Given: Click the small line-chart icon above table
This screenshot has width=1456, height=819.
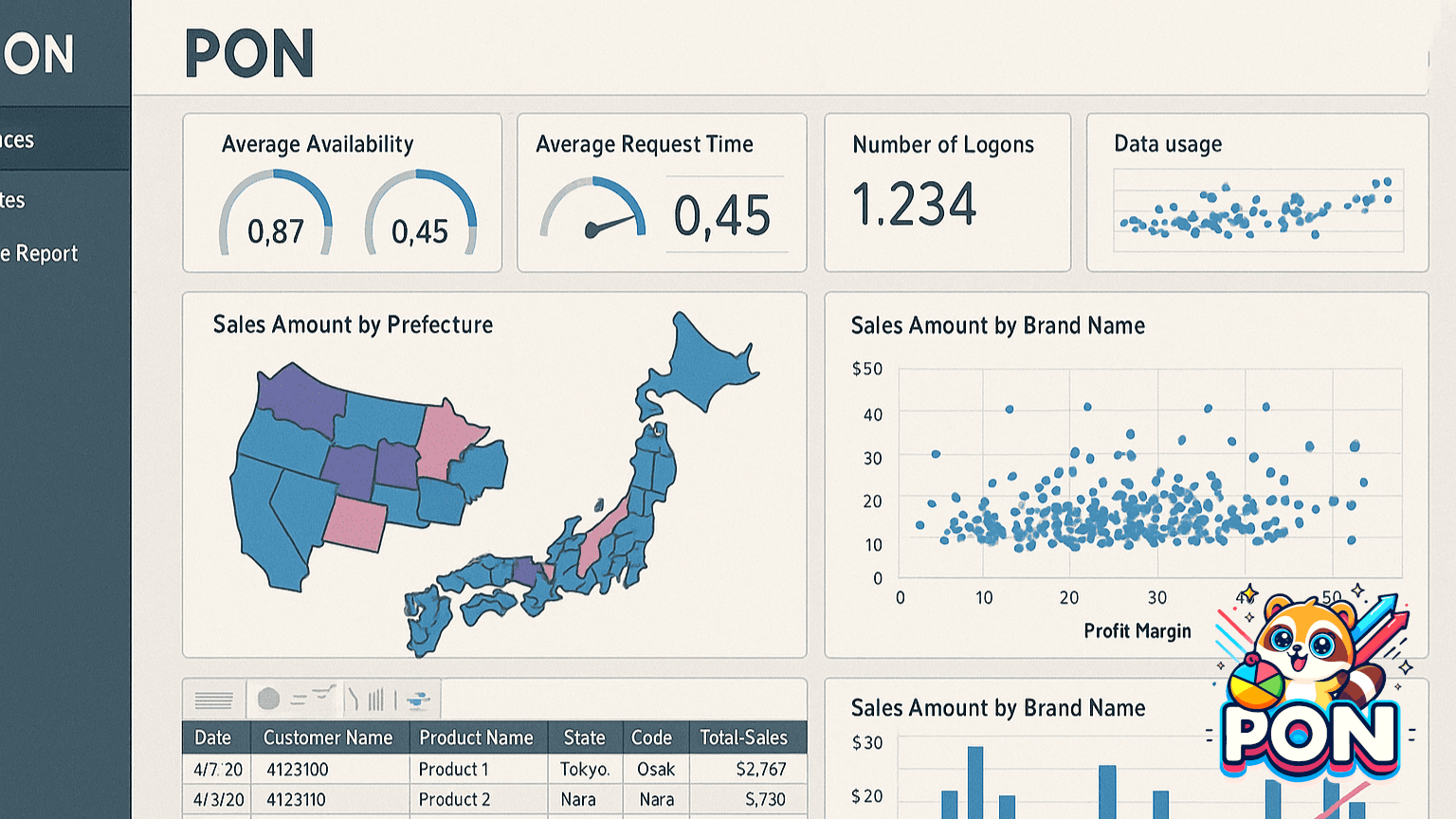Looking at the screenshot, I should (x=323, y=693).
